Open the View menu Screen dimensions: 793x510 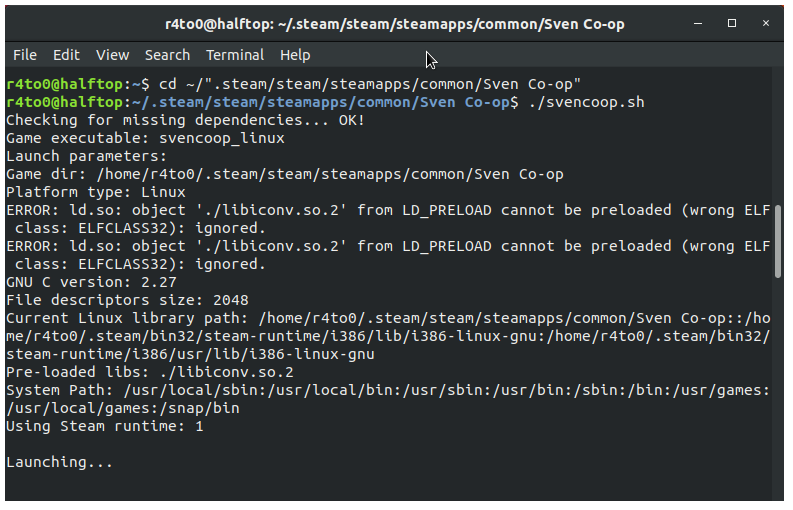click(113, 55)
